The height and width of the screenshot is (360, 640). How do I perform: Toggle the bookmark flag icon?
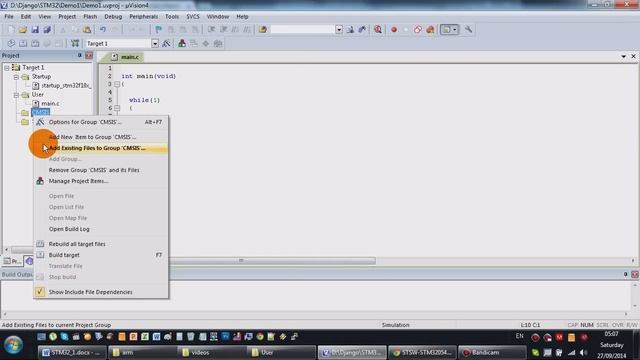click(x=158, y=29)
